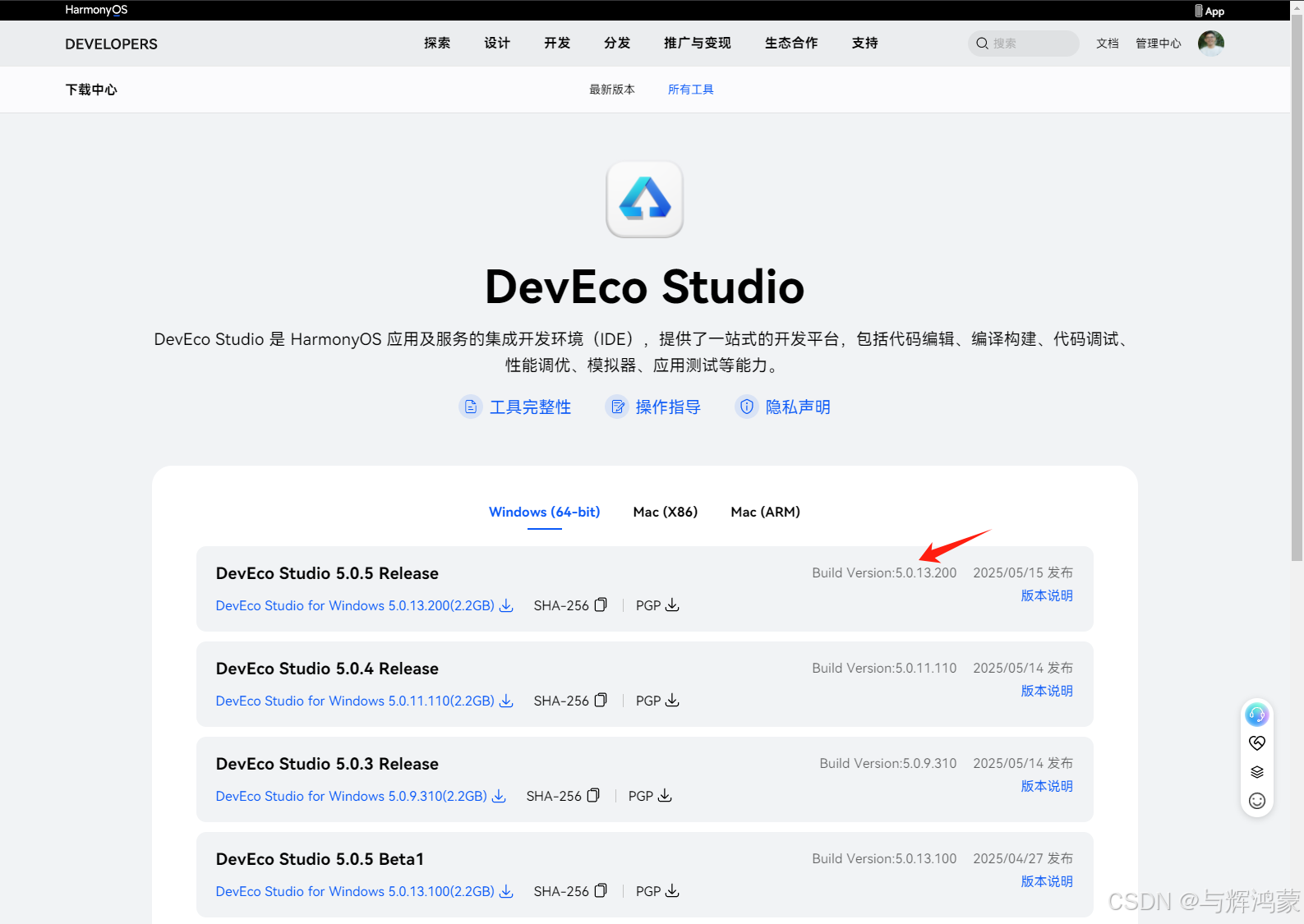Viewport: 1304px width, 924px height.
Task: Open the 设计 menu
Action: click(497, 44)
